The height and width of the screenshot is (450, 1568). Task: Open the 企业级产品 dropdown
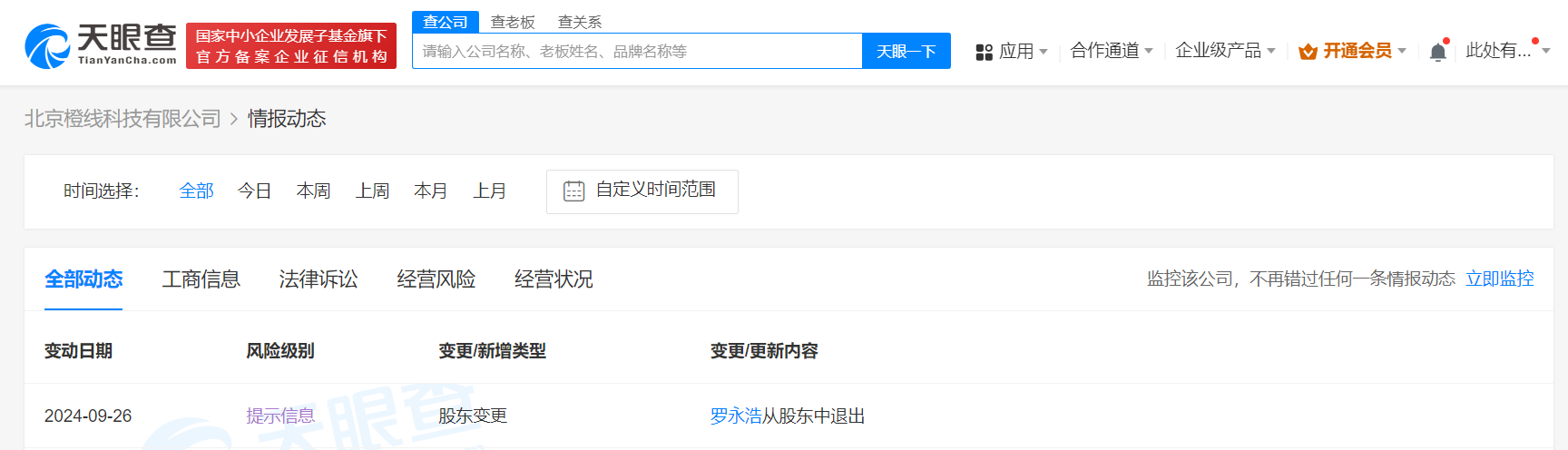1225,51
